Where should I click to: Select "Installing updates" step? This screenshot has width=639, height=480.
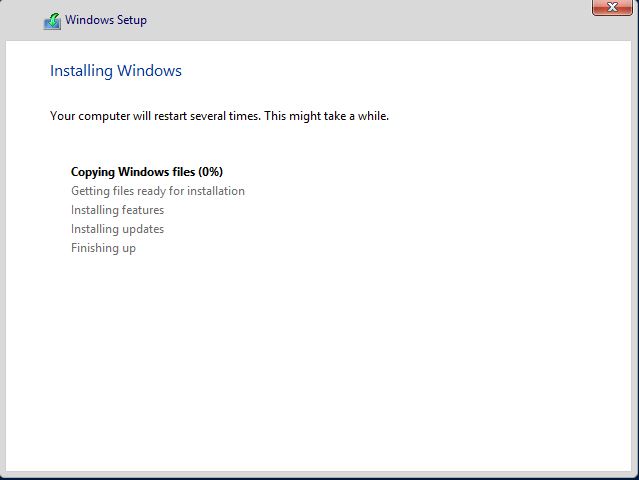pyautogui.click(x=117, y=229)
